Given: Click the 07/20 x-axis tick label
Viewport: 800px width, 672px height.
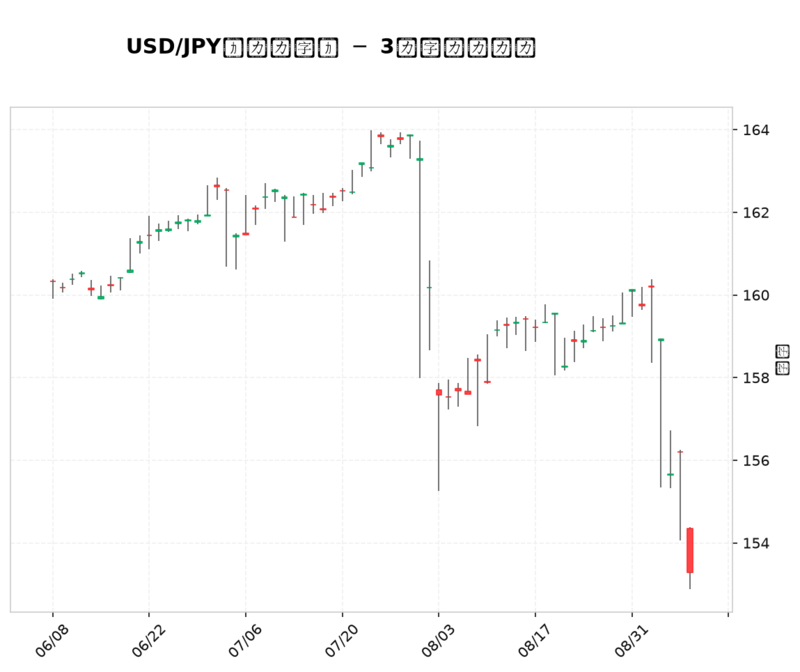Looking at the screenshot, I should (341, 640).
